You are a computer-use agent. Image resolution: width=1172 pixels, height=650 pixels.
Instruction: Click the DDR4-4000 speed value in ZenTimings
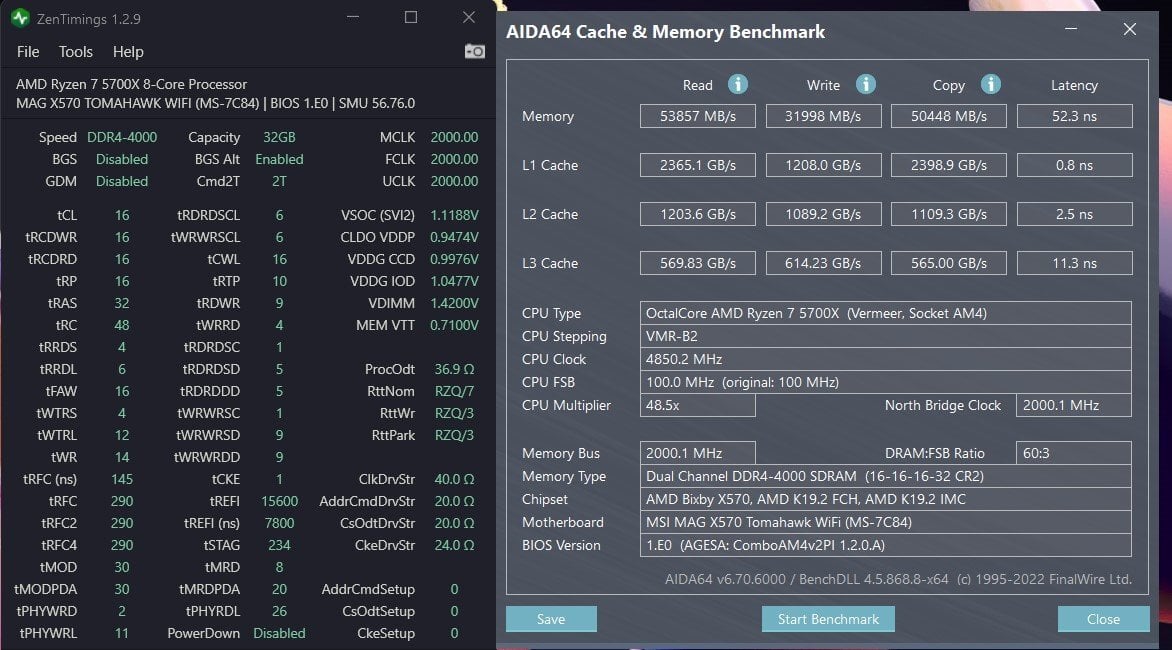pos(122,137)
